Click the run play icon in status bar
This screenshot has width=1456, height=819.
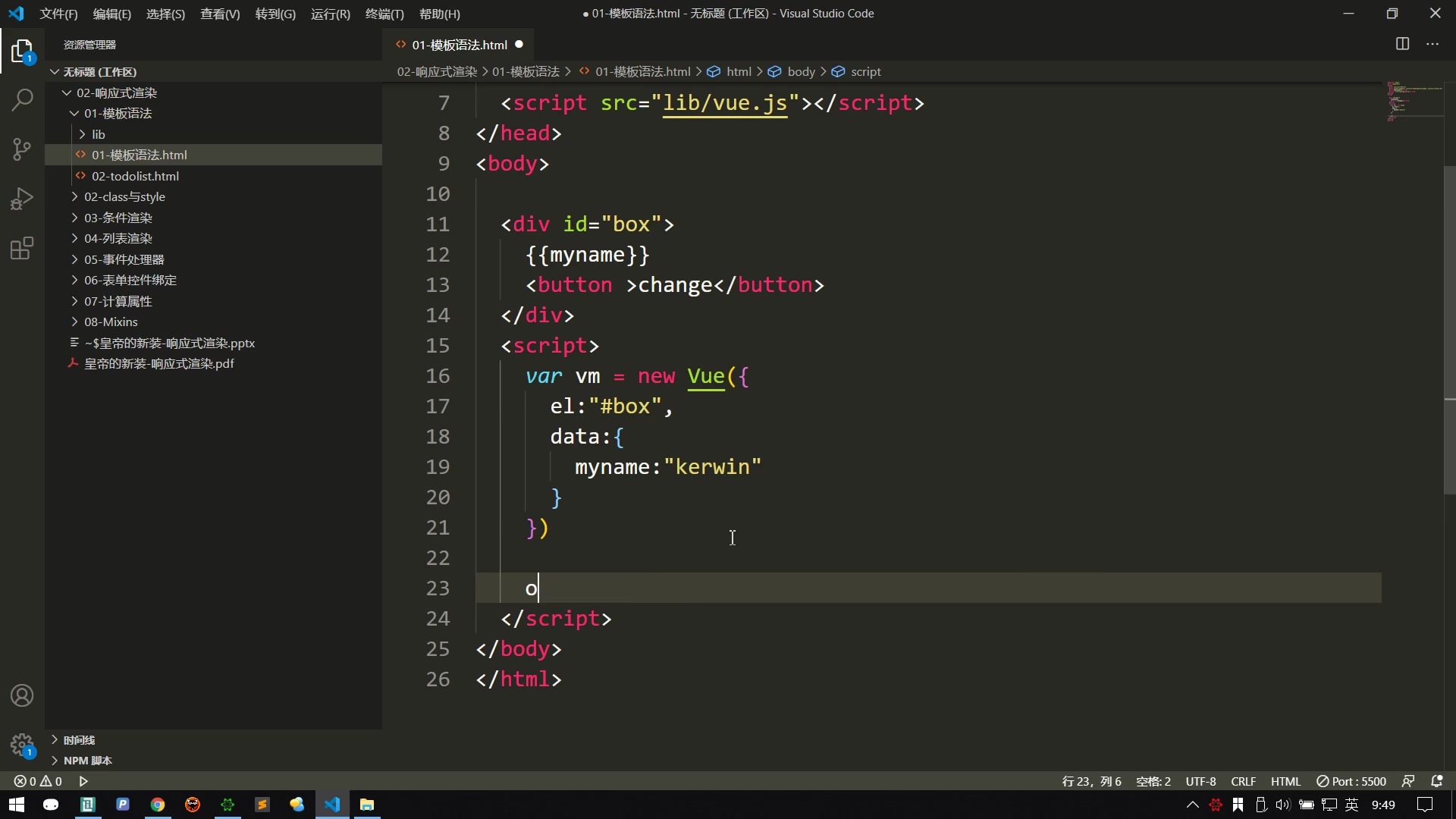(x=83, y=781)
